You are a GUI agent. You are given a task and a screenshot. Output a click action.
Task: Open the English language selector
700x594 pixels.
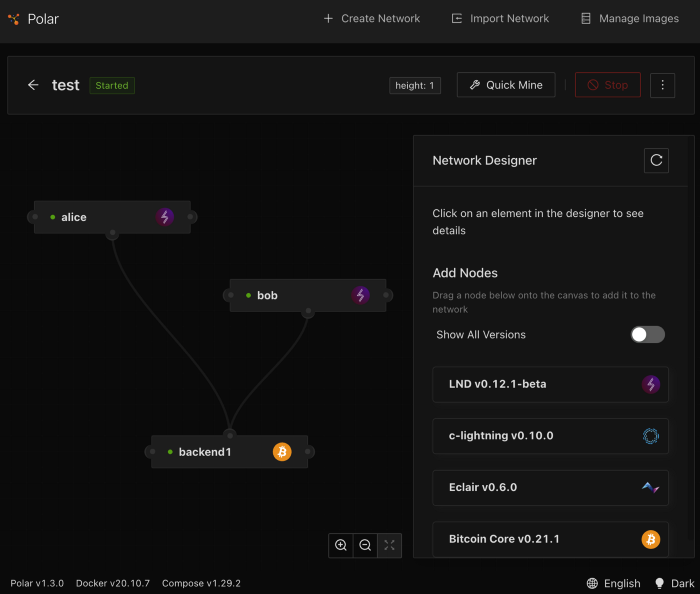613,583
